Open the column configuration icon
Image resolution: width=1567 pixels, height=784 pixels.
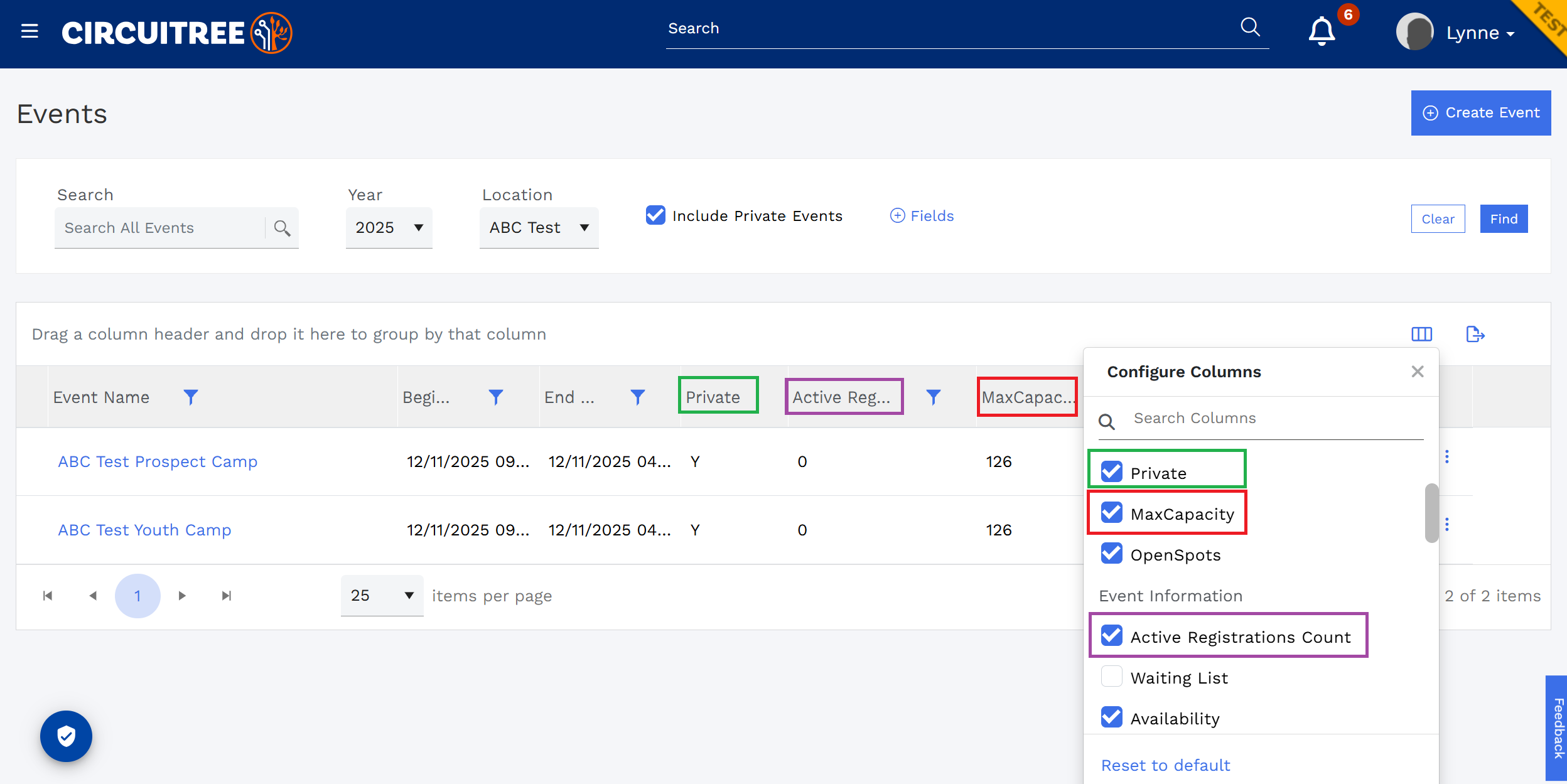tap(1421, 334)
